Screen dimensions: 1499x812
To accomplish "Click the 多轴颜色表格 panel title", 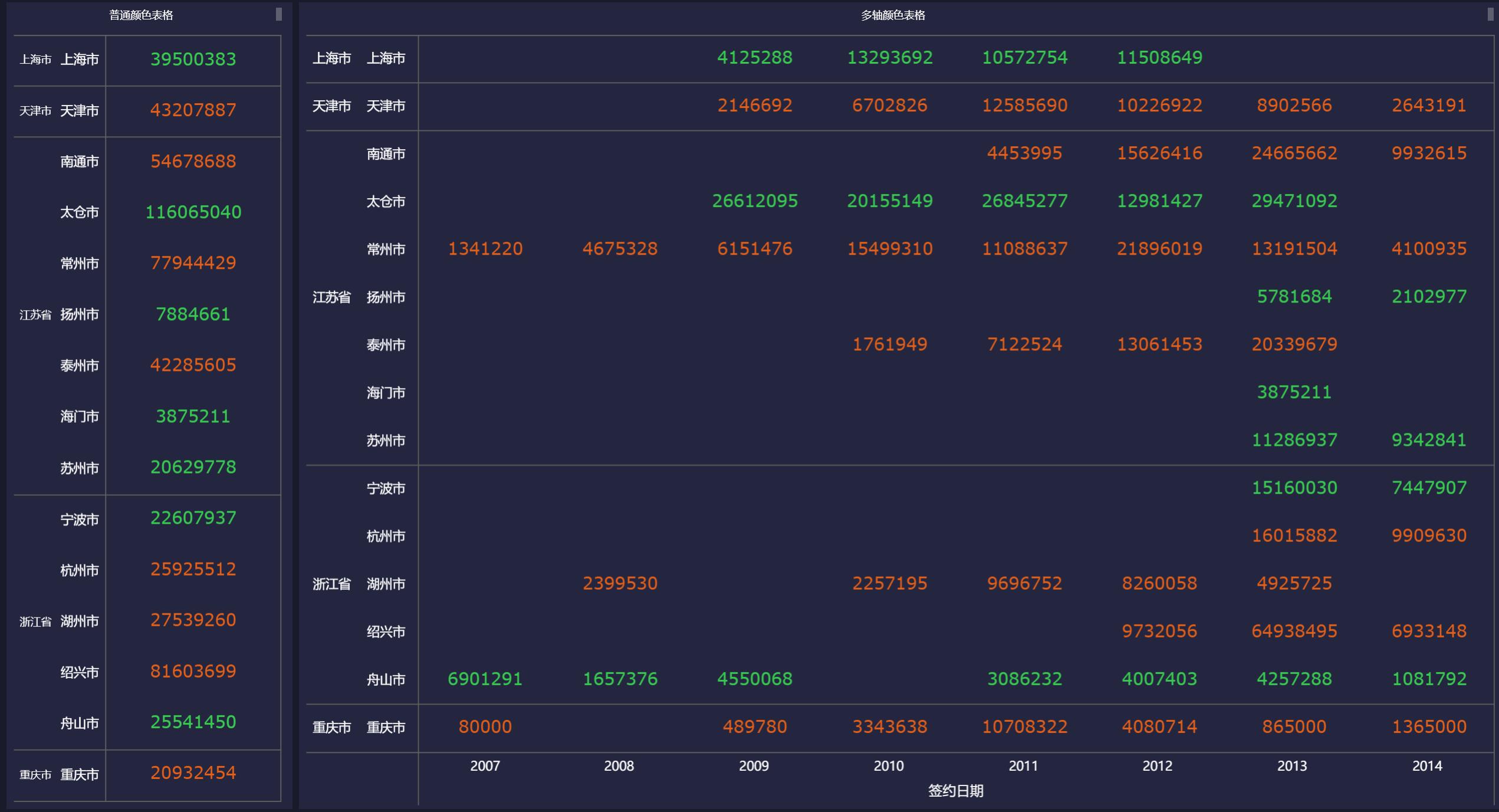I will [x=893, y=15].
